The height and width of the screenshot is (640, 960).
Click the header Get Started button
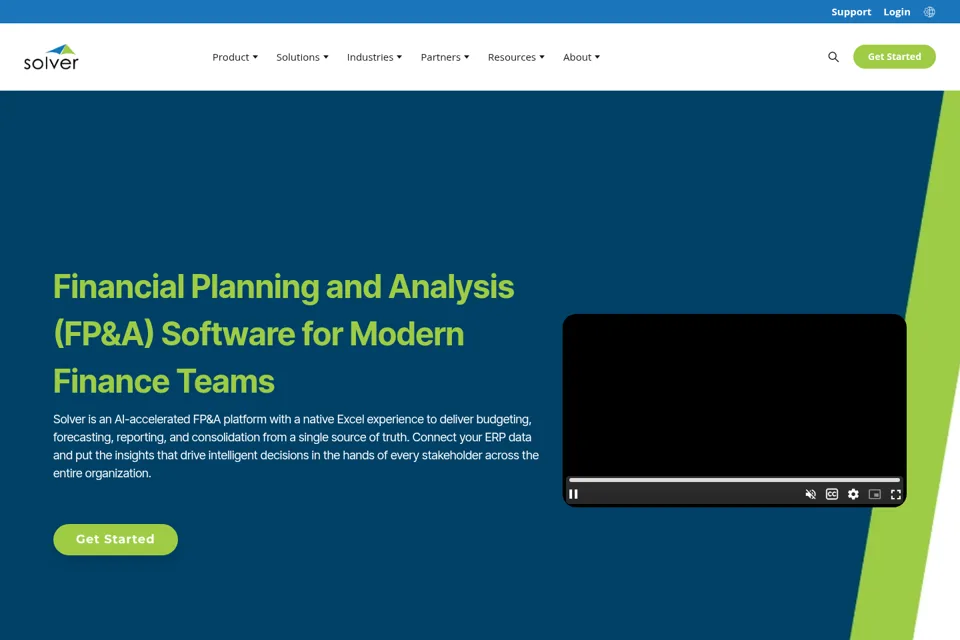[894, 56]
